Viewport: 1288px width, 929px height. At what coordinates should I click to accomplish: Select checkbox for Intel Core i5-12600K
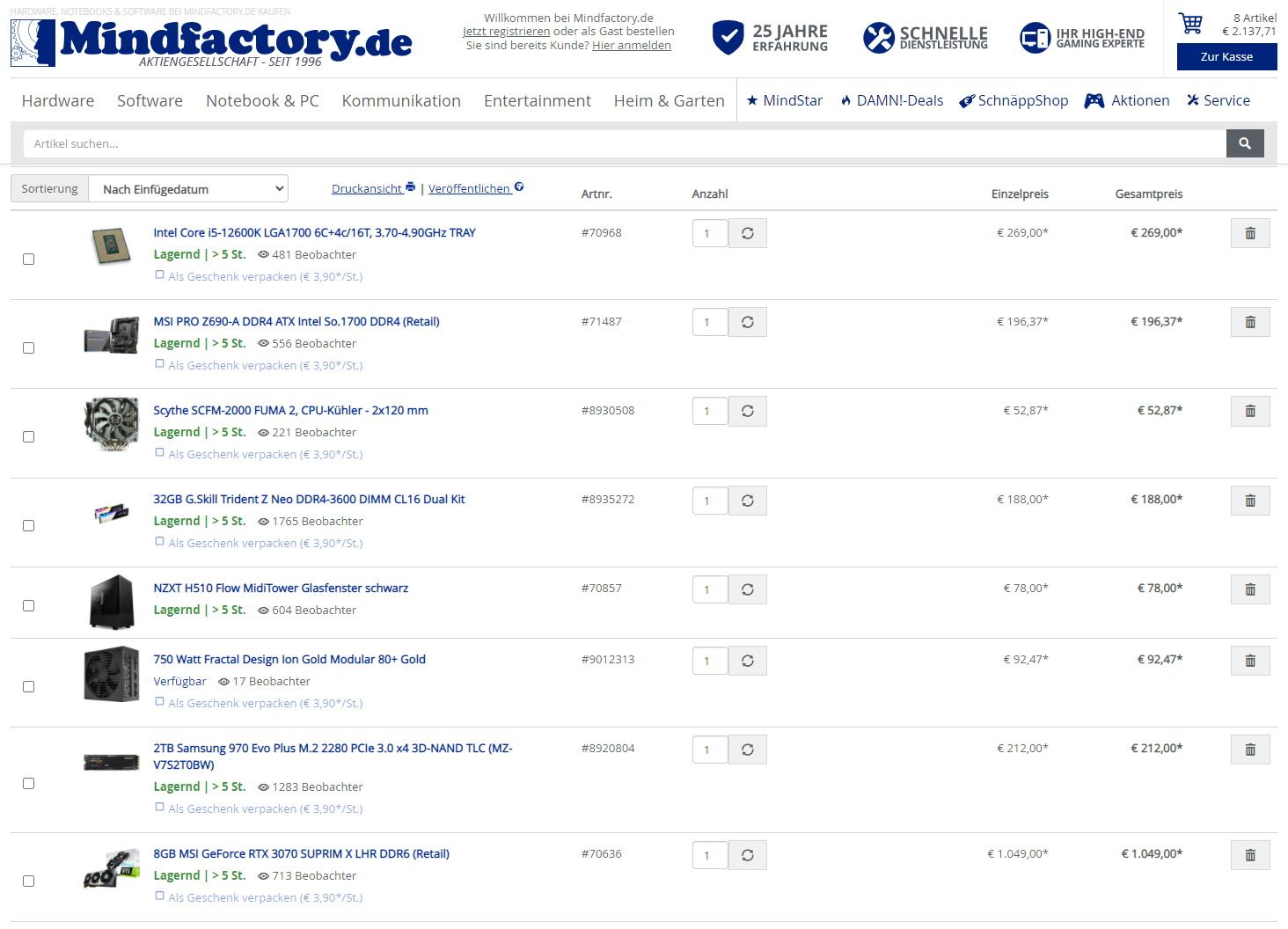[28, 259]
